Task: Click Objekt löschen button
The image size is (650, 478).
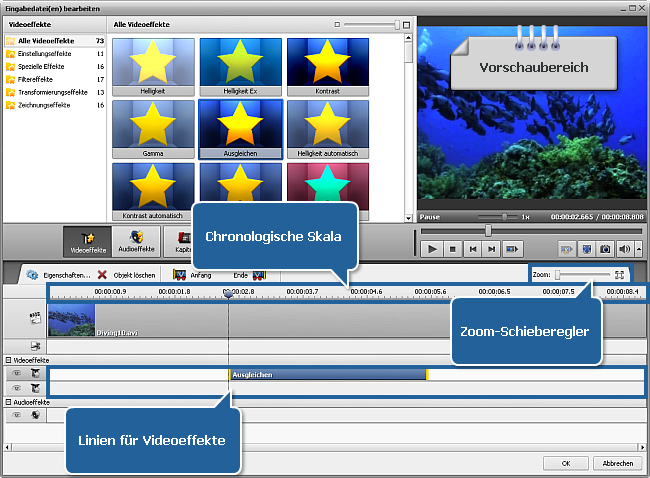Action: tap(126, 275)
